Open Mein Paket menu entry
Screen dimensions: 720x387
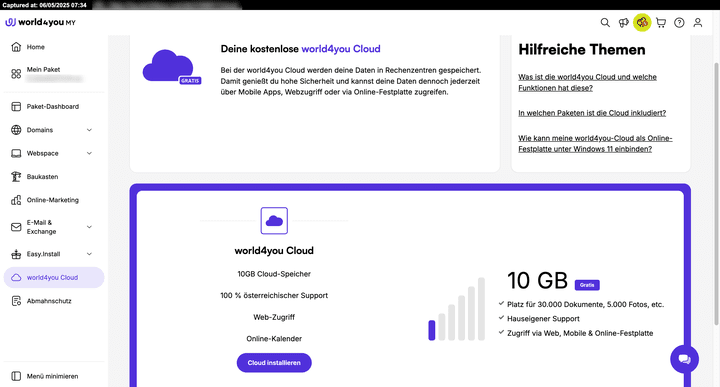point(54,74)
